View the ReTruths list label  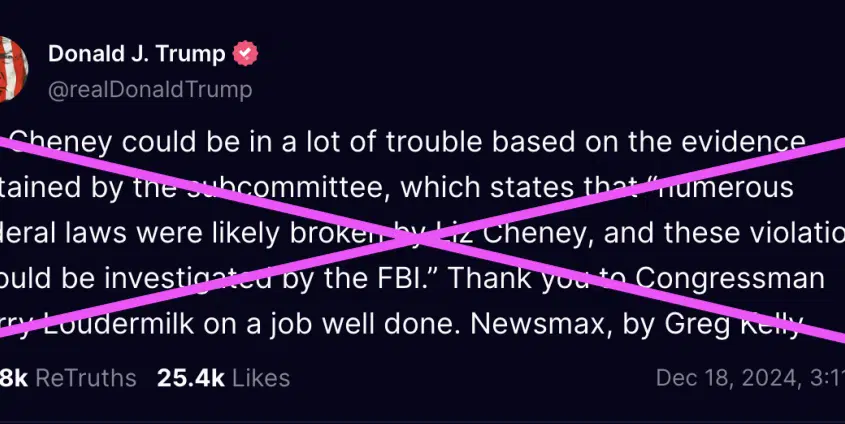[86, 378]
